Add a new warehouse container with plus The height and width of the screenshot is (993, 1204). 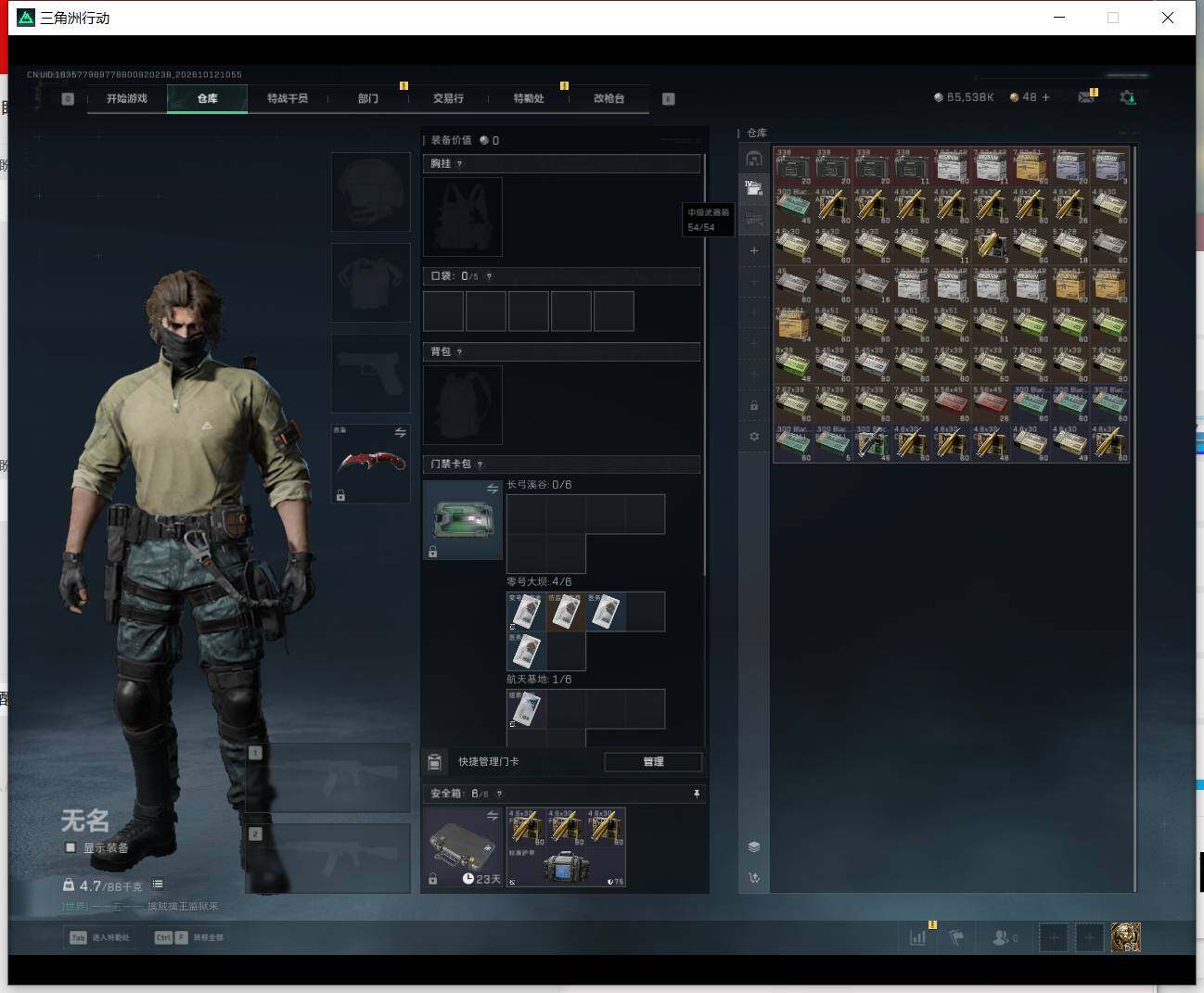(x=754, y=250)
